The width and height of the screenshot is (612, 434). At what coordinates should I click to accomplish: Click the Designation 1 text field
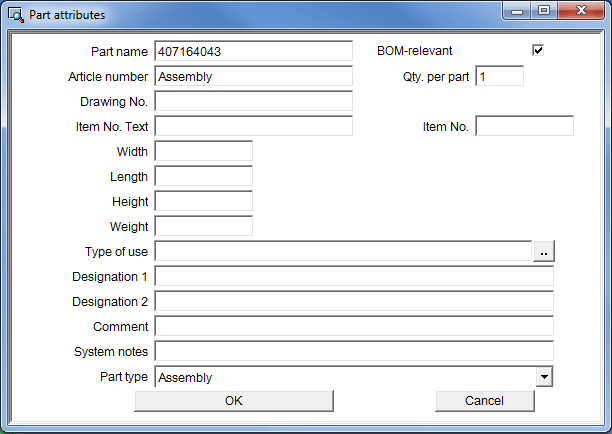(353, 276)
